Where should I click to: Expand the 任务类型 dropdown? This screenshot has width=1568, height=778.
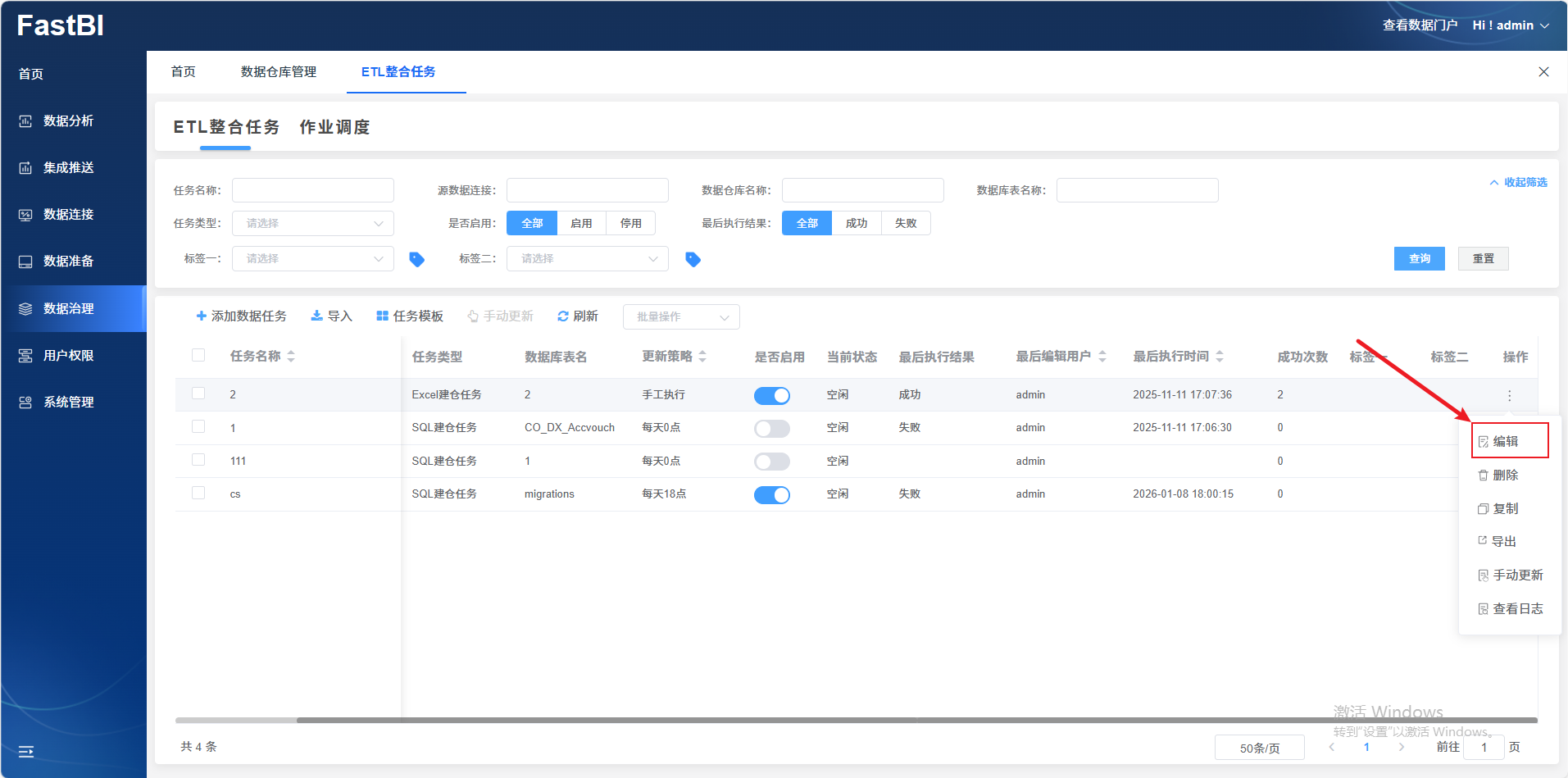(312, 223)
